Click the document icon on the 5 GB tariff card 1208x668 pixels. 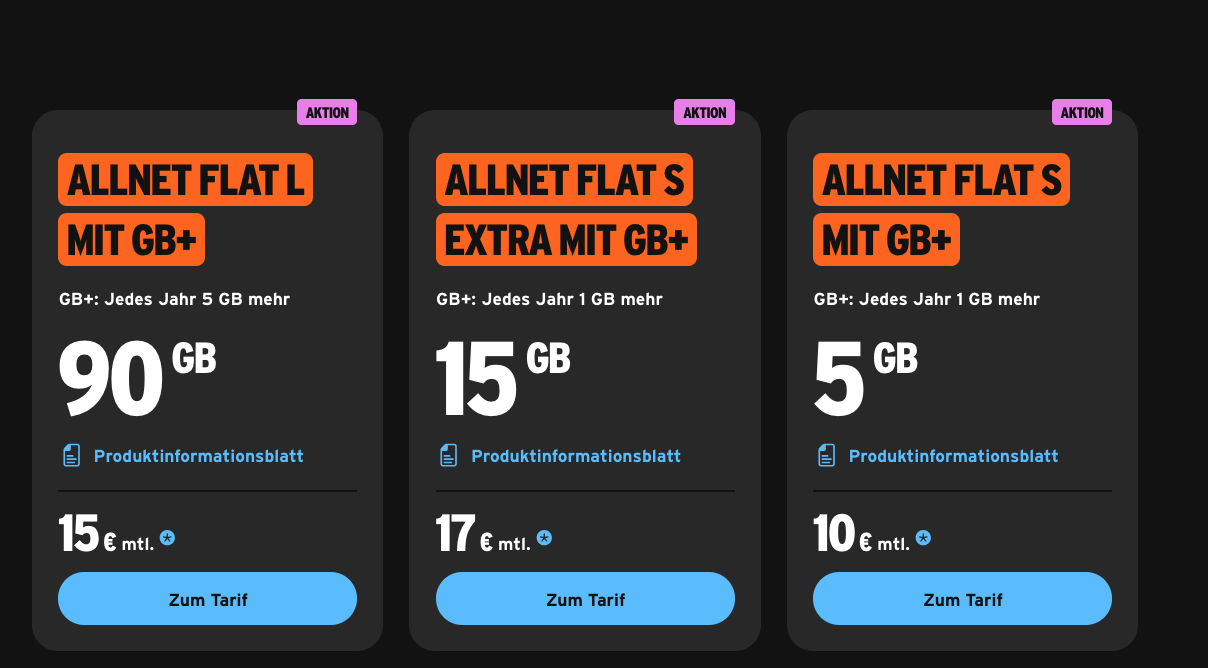pyautogui.click(x=826, y=456)
